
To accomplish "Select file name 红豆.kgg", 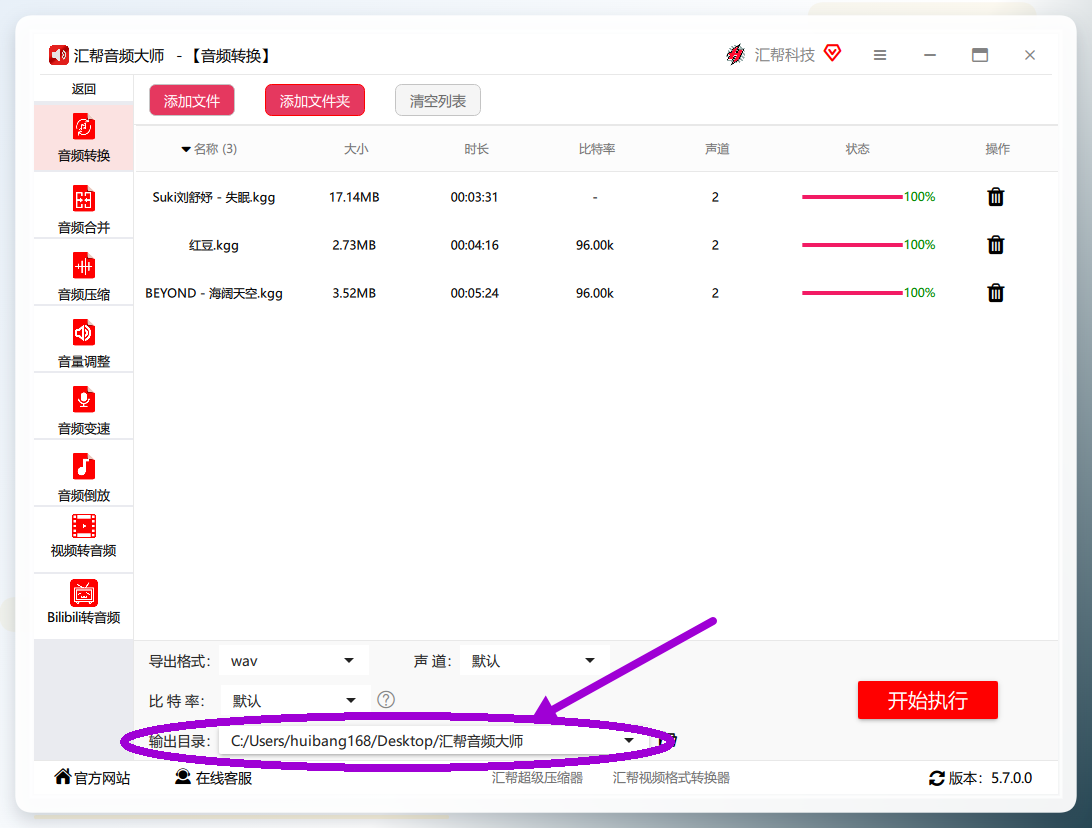I will coord(214,245).
